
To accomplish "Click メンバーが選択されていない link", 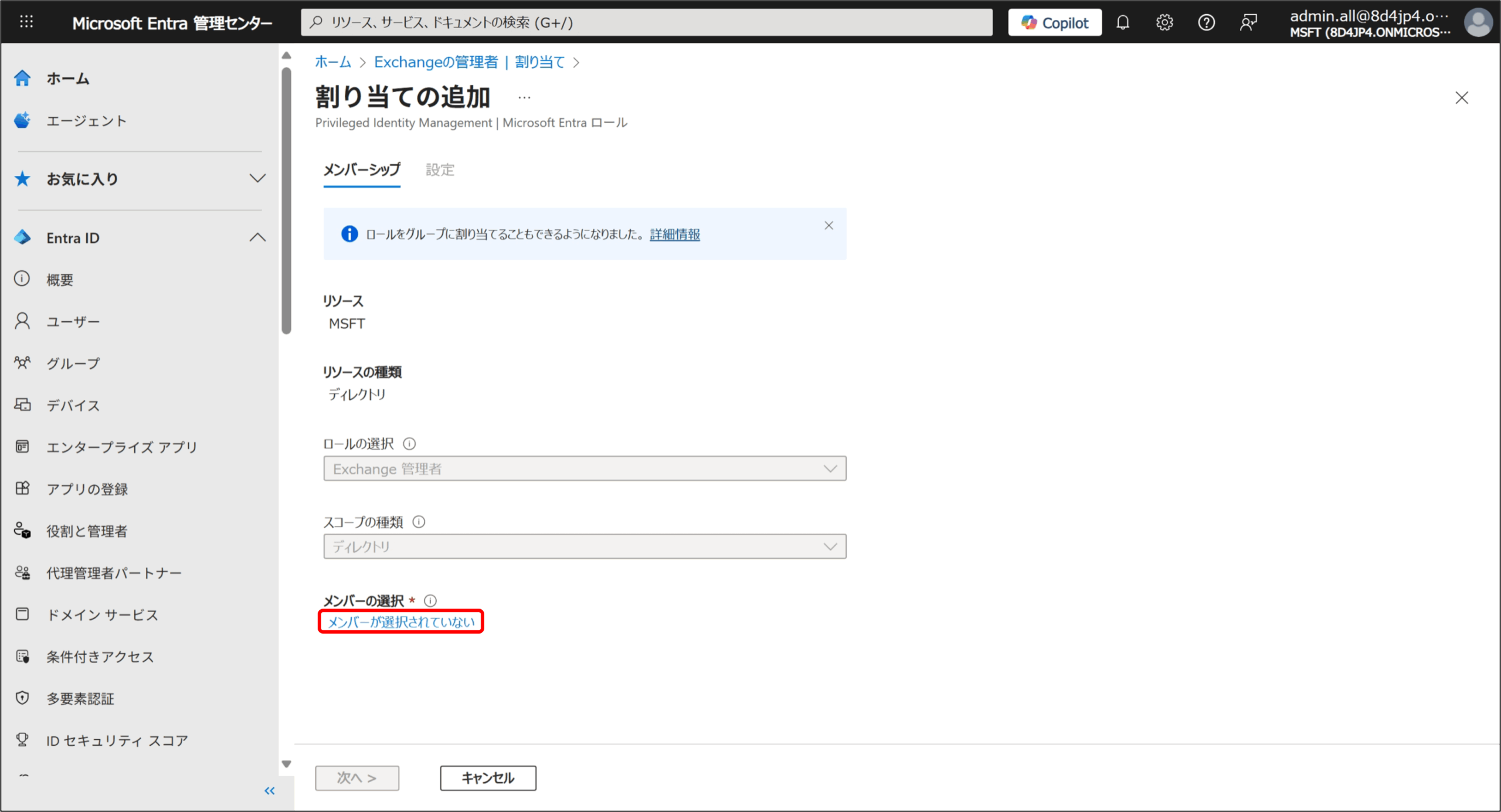I will [401, 621].
